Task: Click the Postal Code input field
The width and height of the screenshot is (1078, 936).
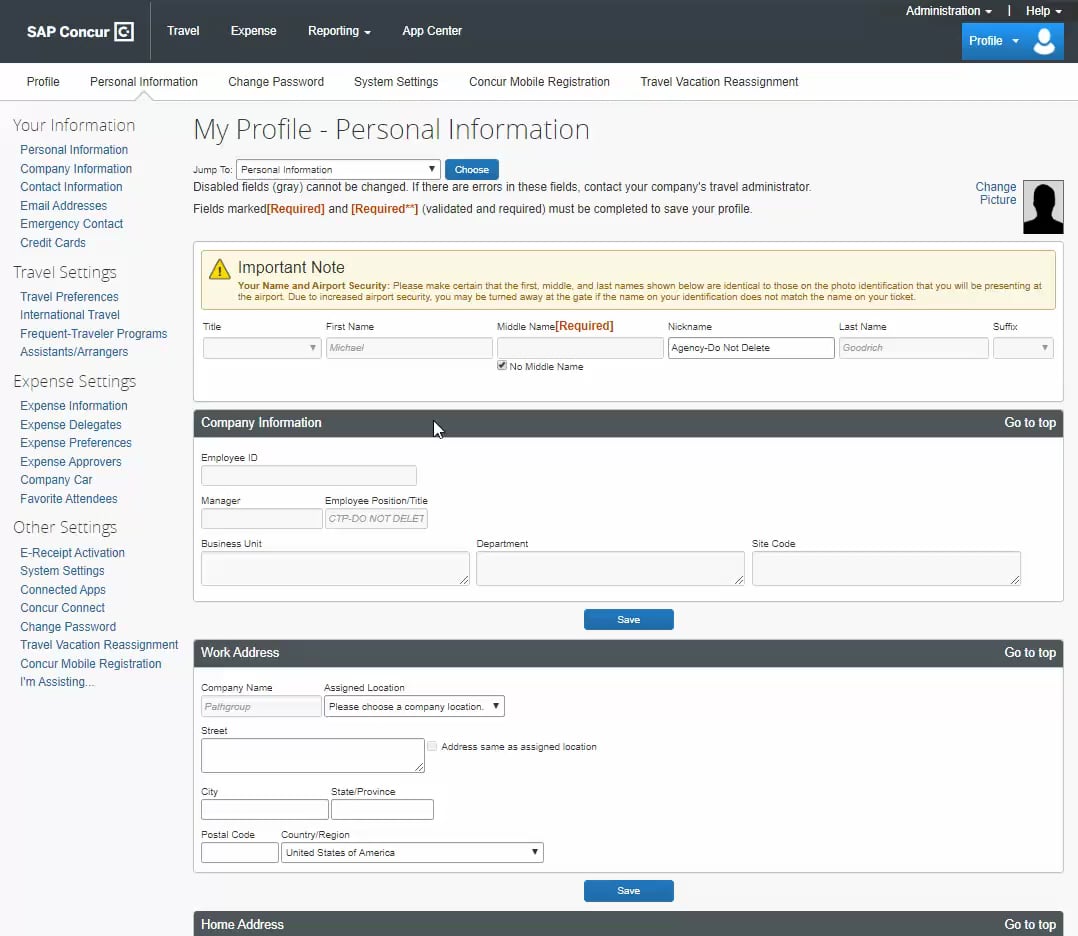Action: (x=239, y=853)
